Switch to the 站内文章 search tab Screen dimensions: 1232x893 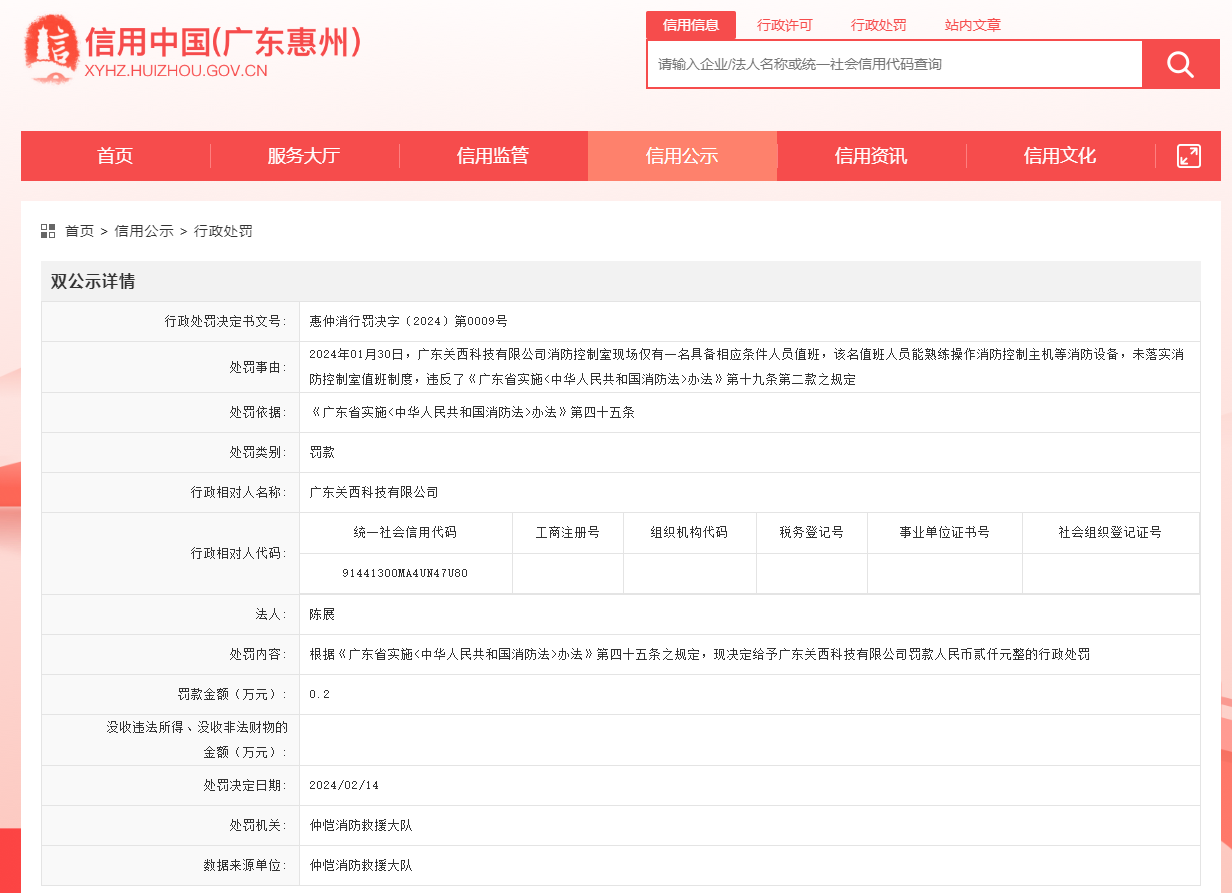point(973,26)
